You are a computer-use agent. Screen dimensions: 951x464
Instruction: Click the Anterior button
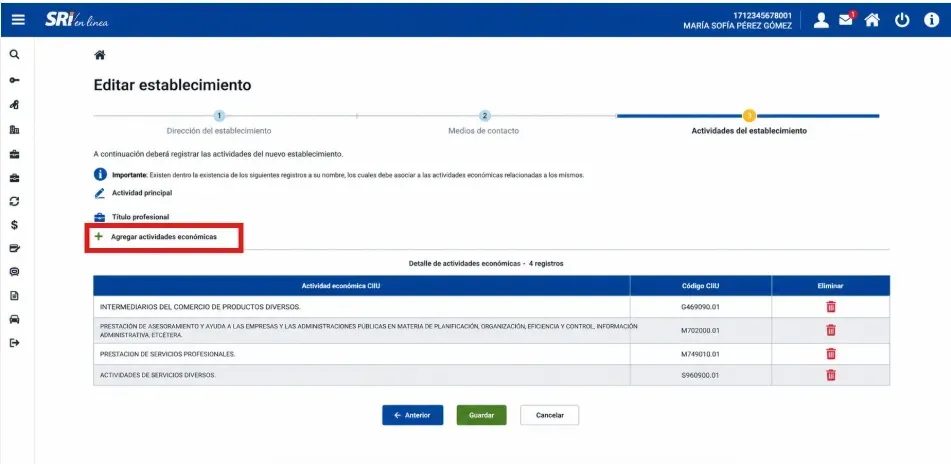click(412, 415)
